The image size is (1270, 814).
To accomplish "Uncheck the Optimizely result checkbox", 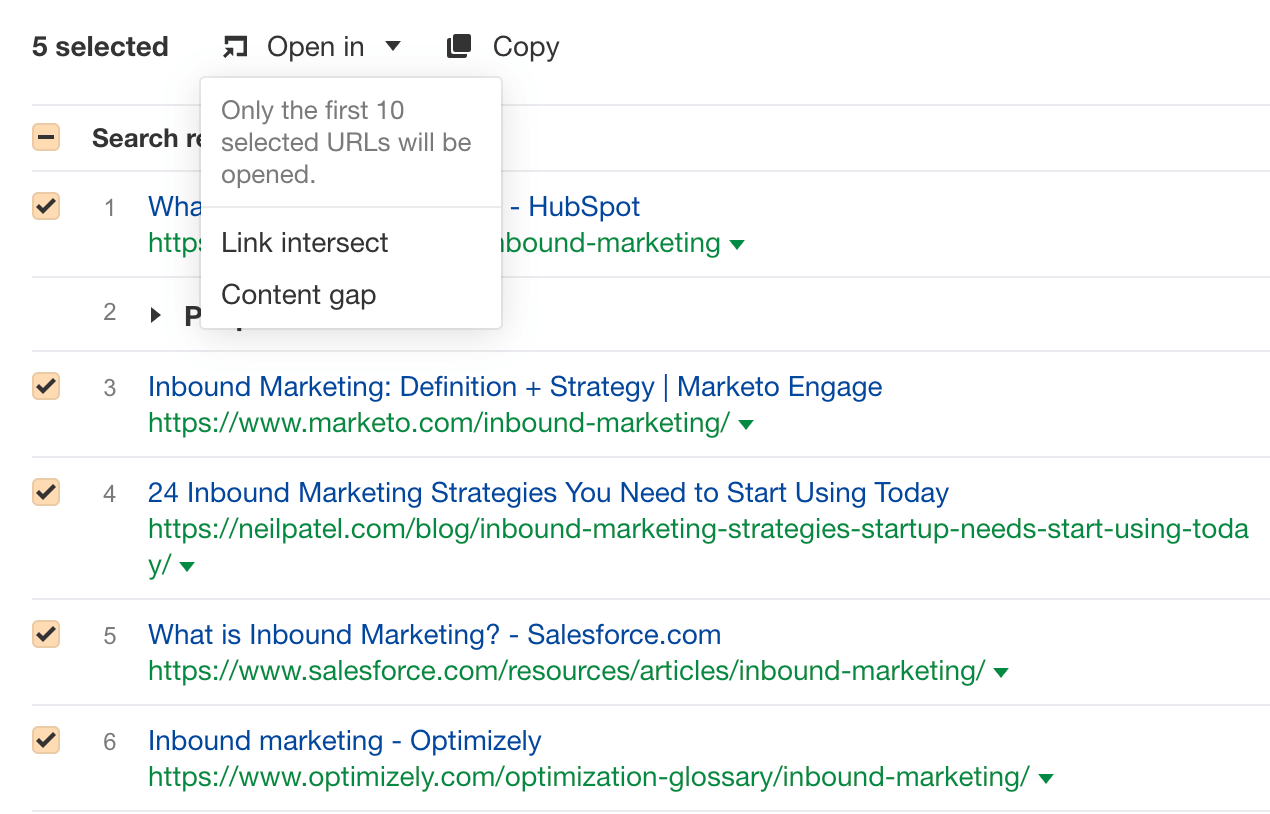I will pyautogui.click(x=45, y=740).
